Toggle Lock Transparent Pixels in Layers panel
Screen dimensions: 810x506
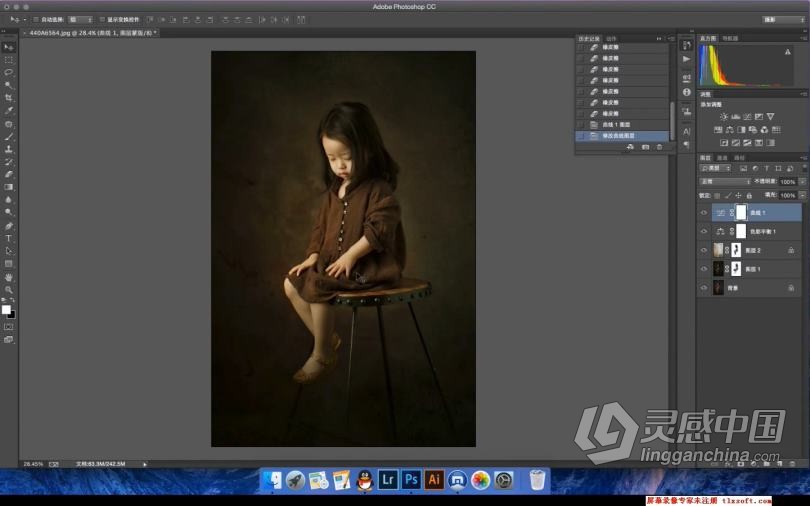pos(717,196)
